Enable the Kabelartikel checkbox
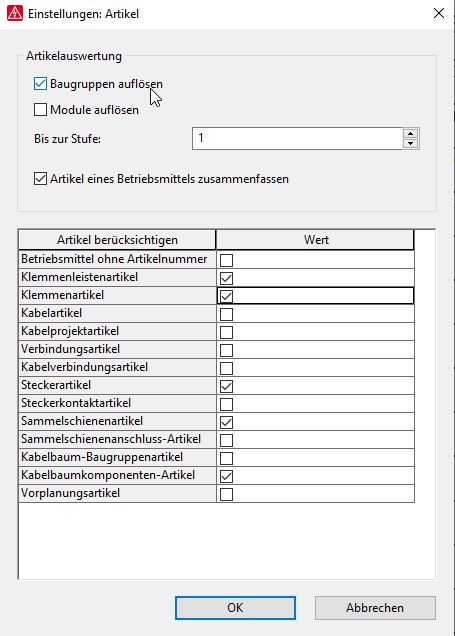Viewport: 455px width, 636px height. 226,314
